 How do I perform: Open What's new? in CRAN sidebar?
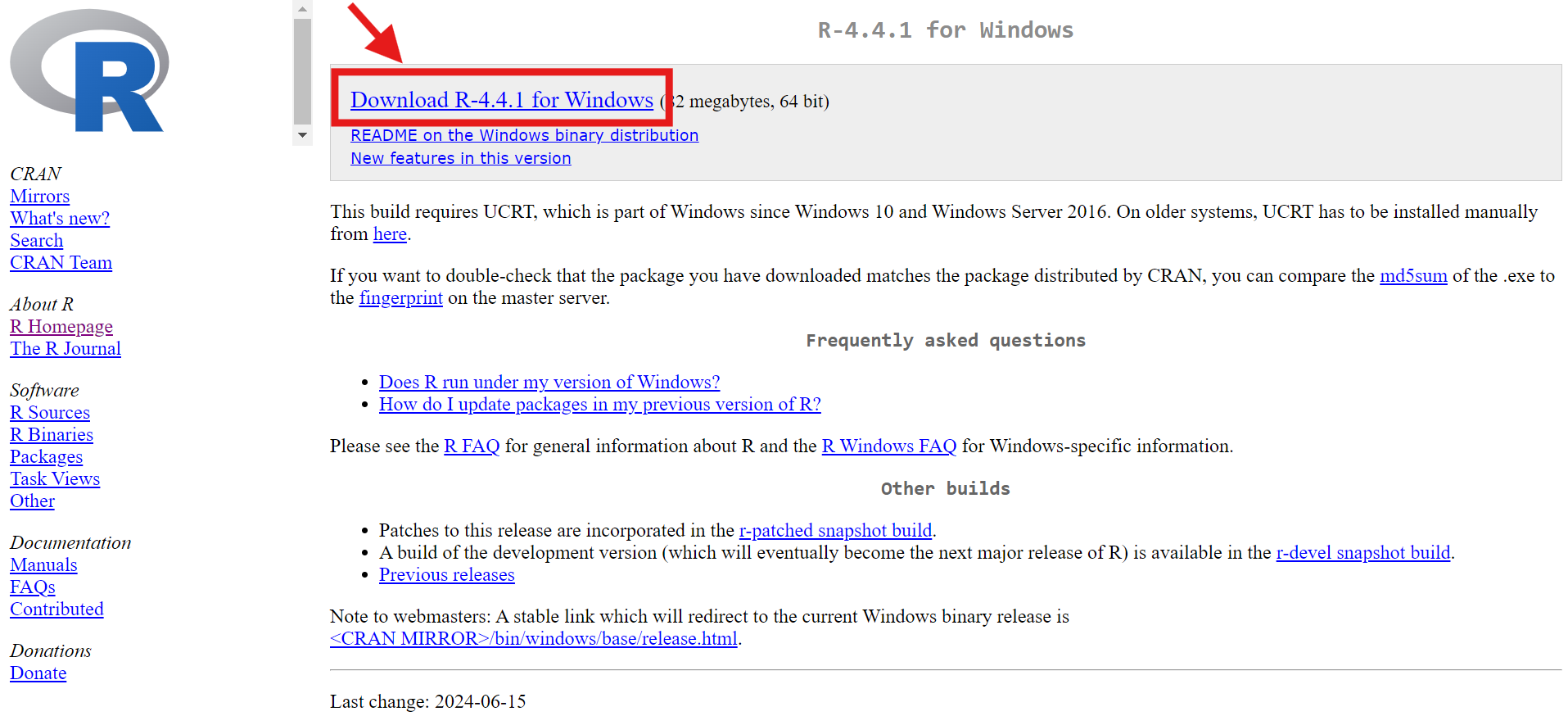(x=60, y=219)
